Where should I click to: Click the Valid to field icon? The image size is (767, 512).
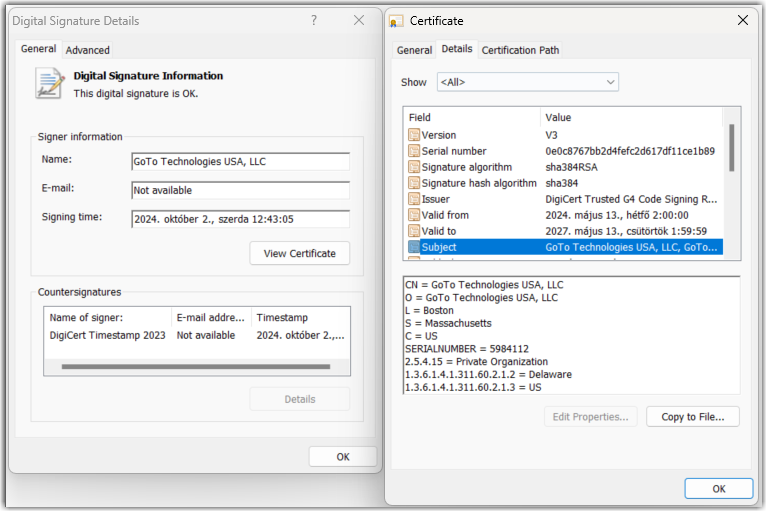[x=414, y=231]
